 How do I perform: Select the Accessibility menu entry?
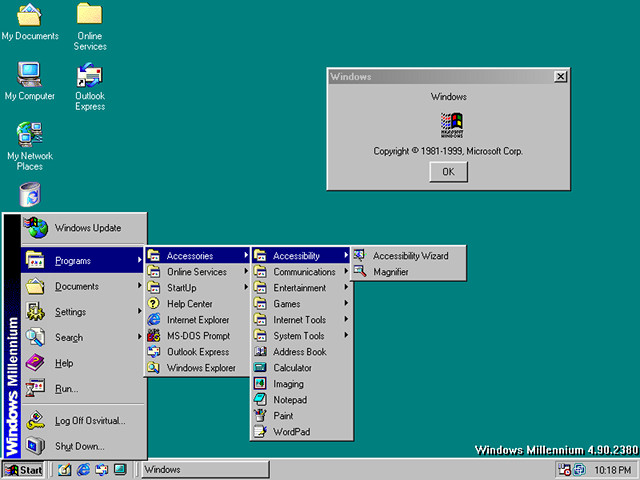[x=301, y=256]
